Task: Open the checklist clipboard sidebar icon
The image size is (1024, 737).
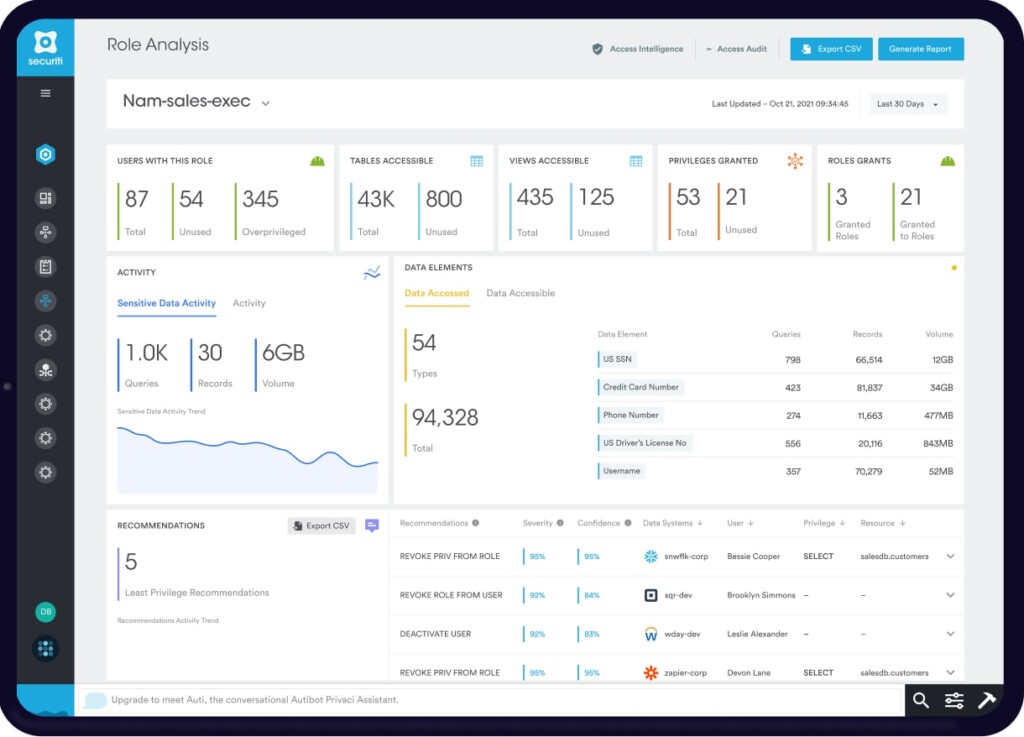Action: [x=45, y=266]
